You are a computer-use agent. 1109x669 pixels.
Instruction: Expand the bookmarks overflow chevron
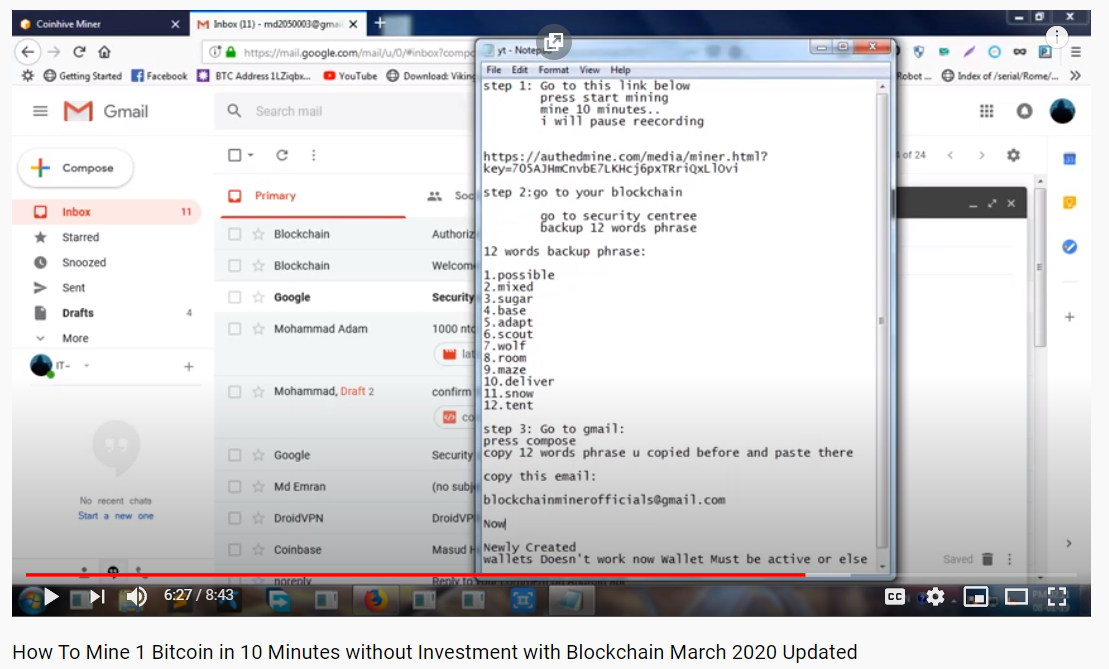pos(1075,76)
